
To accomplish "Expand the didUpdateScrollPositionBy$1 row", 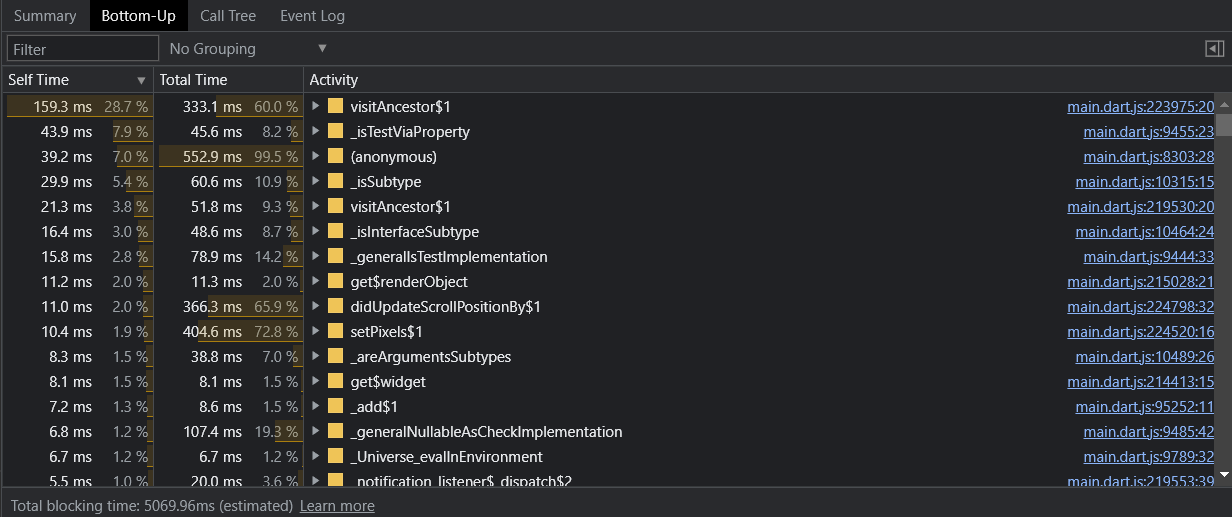I will (x=315, y=306).
